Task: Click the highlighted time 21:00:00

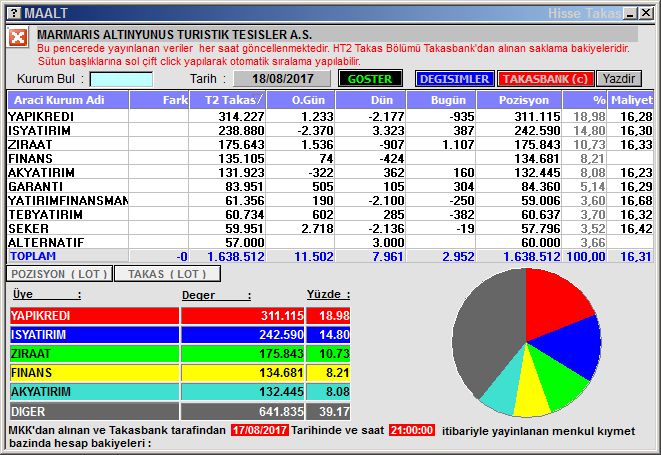Action: (412, 431)
